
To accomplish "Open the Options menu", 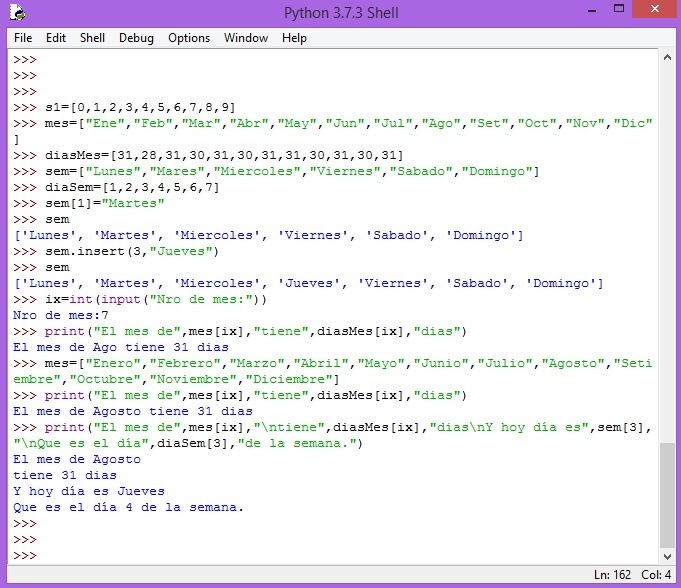I will pos(189,38).
